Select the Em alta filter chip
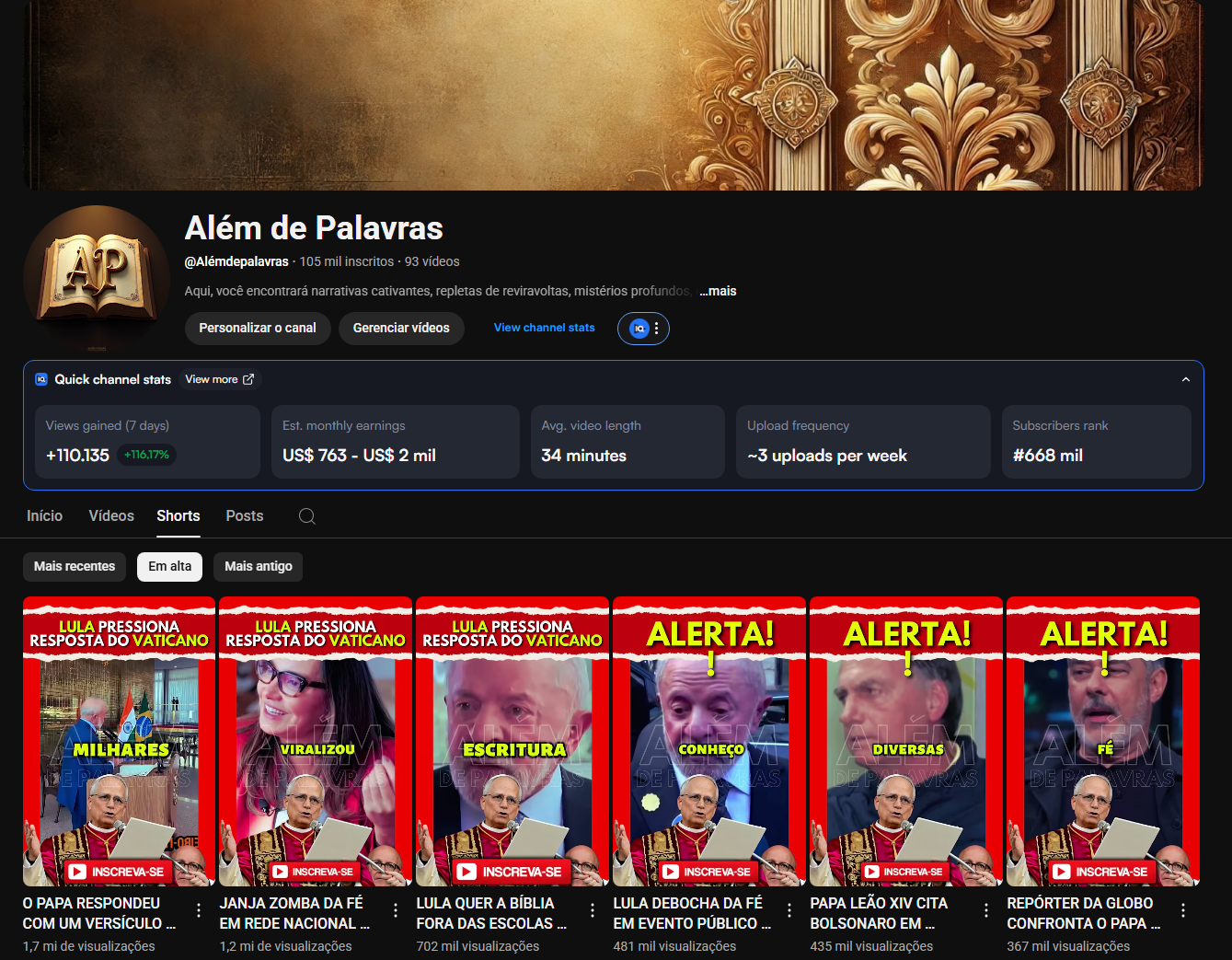This screenshot has width=1232, height=960. click(x=170, y=566)
